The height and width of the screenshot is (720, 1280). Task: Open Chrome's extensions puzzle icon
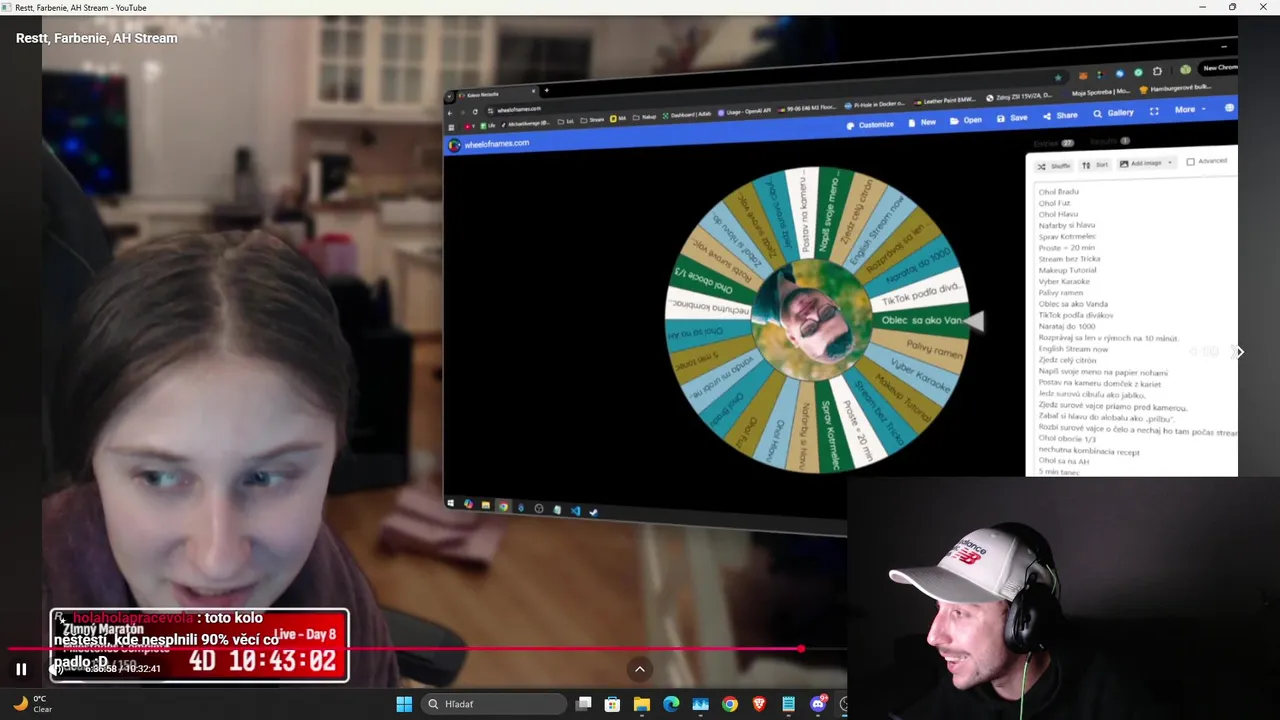(1157, 72)
